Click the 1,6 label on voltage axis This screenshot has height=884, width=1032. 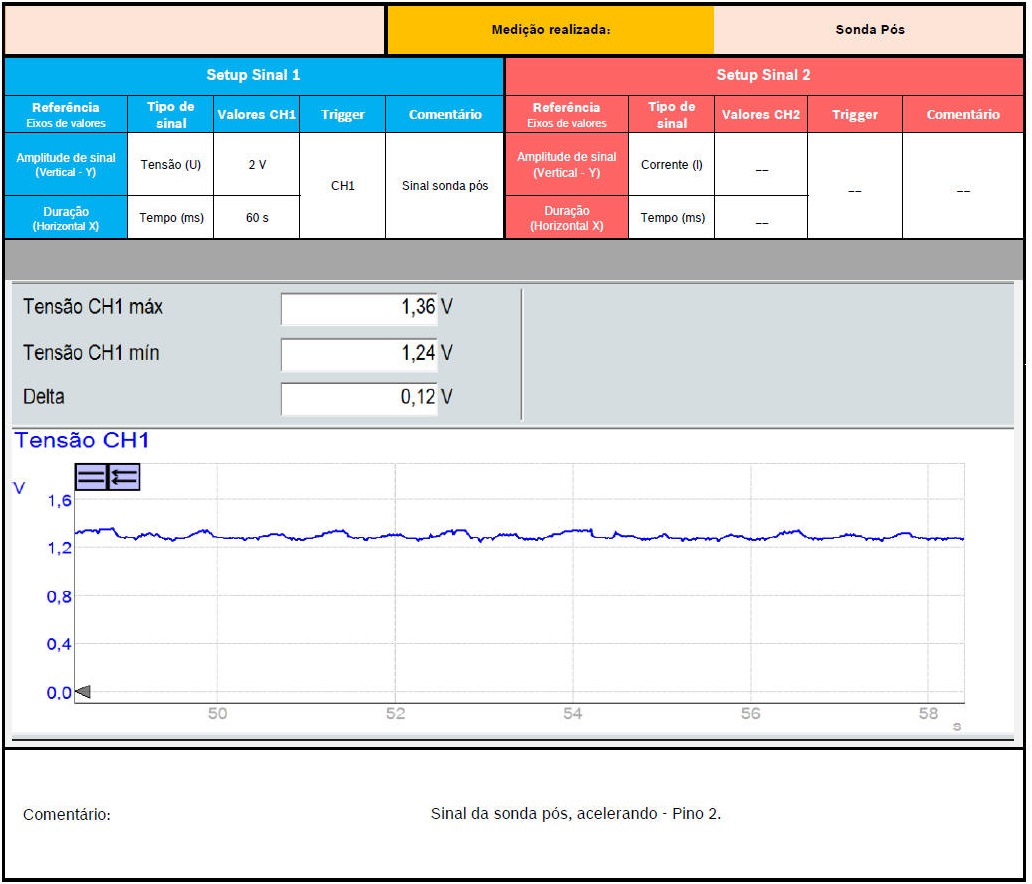coord(60,501)
